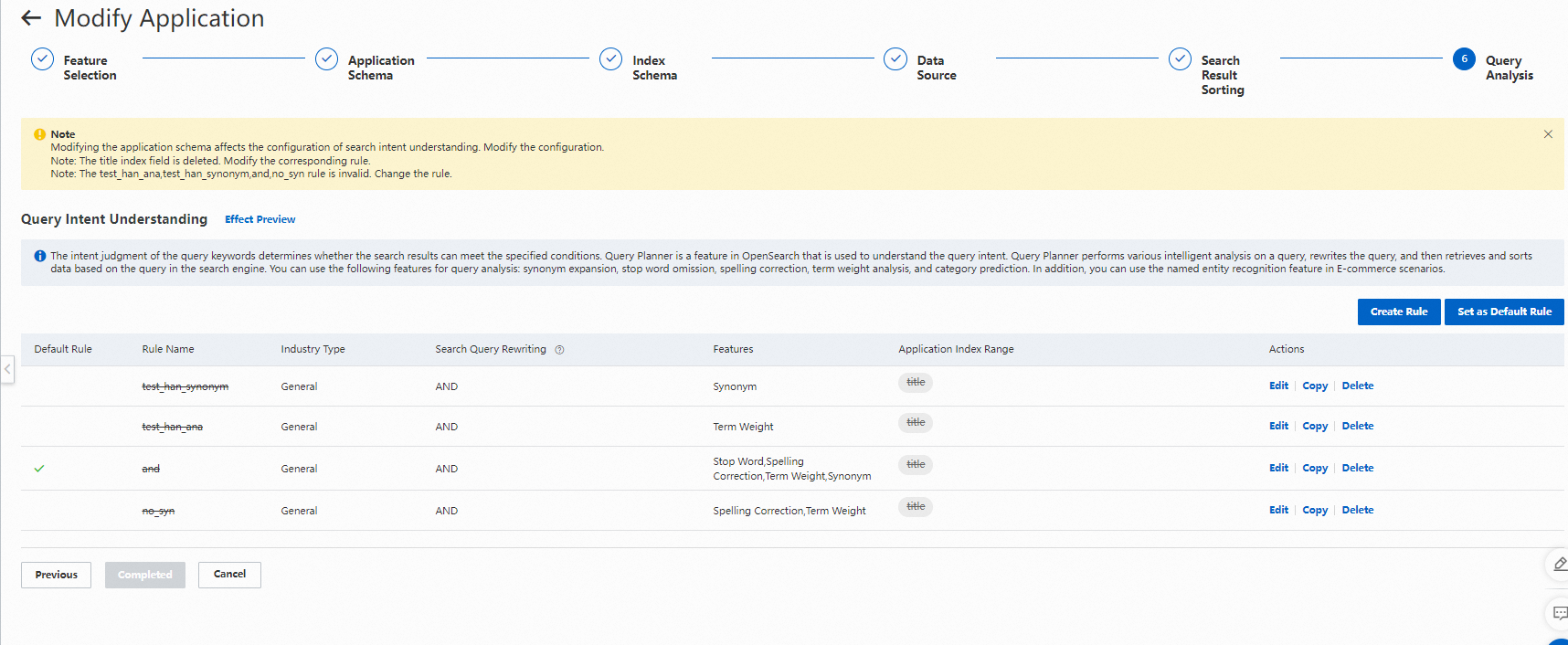
Task: Close the yellow Note banner
Action: click(x=1548, y=134)
